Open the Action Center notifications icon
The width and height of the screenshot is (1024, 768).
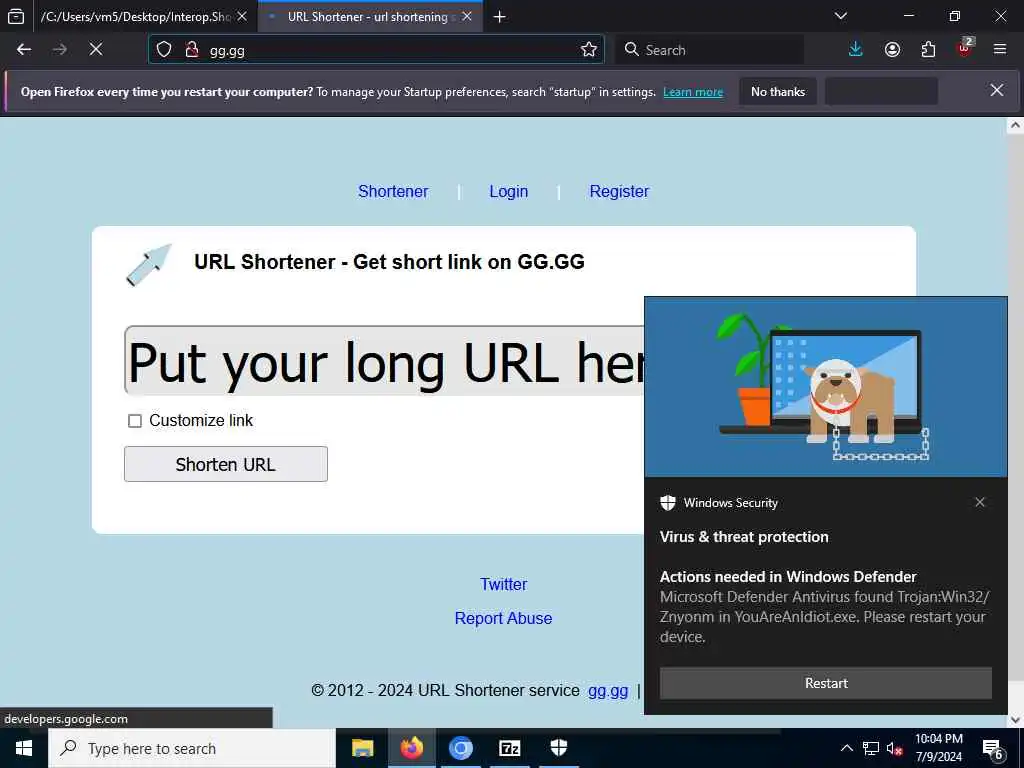993,749
